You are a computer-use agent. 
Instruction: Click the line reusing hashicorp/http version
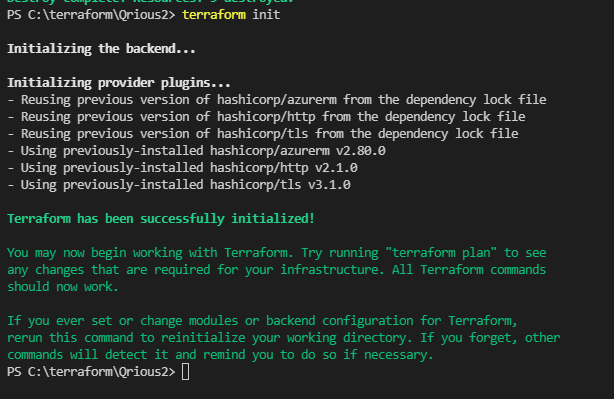point(266,117)
